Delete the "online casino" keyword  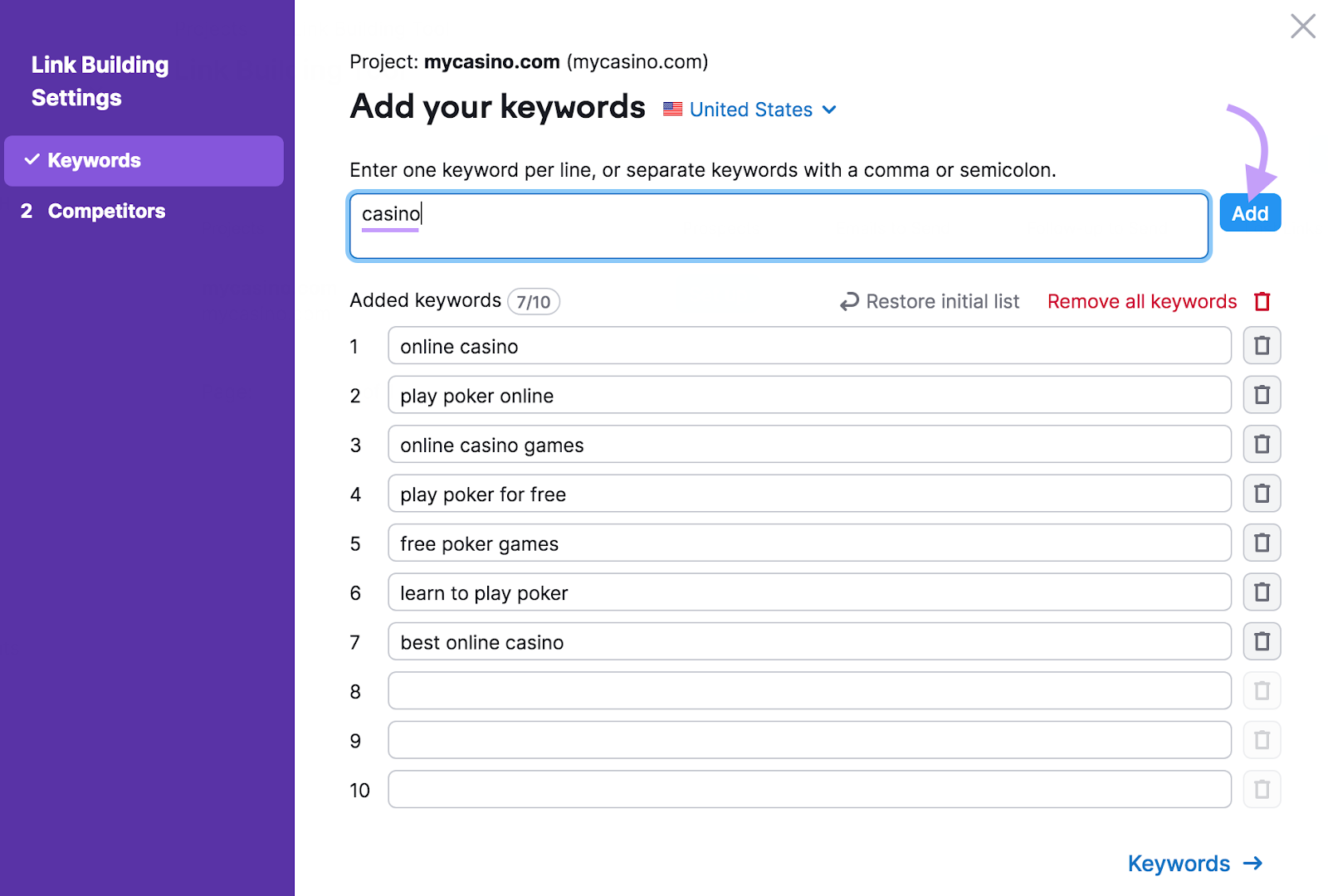point(1262,345)
